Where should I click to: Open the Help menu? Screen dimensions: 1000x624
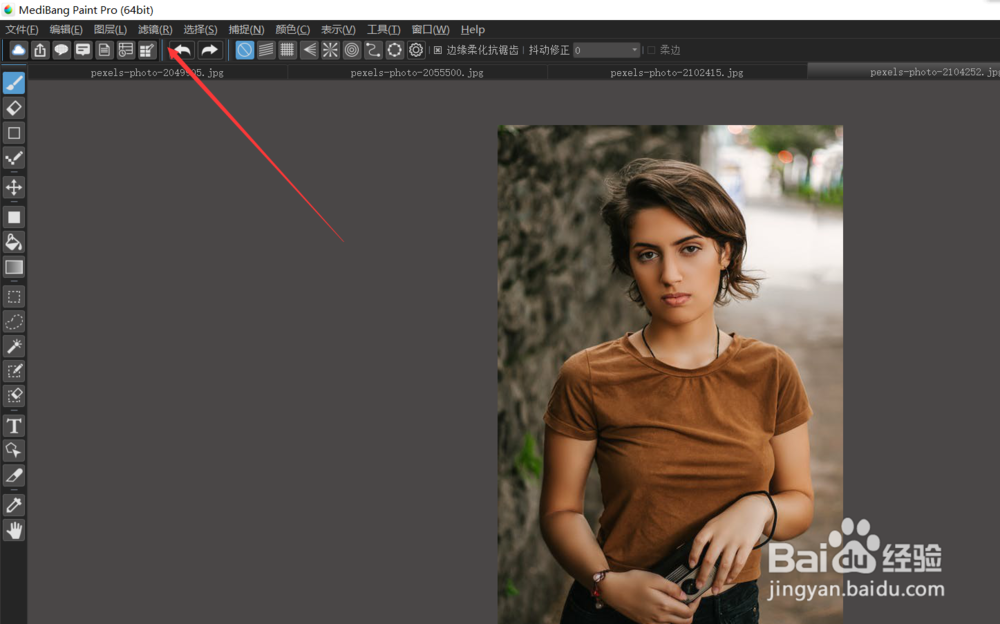click(x=473, y=29)
